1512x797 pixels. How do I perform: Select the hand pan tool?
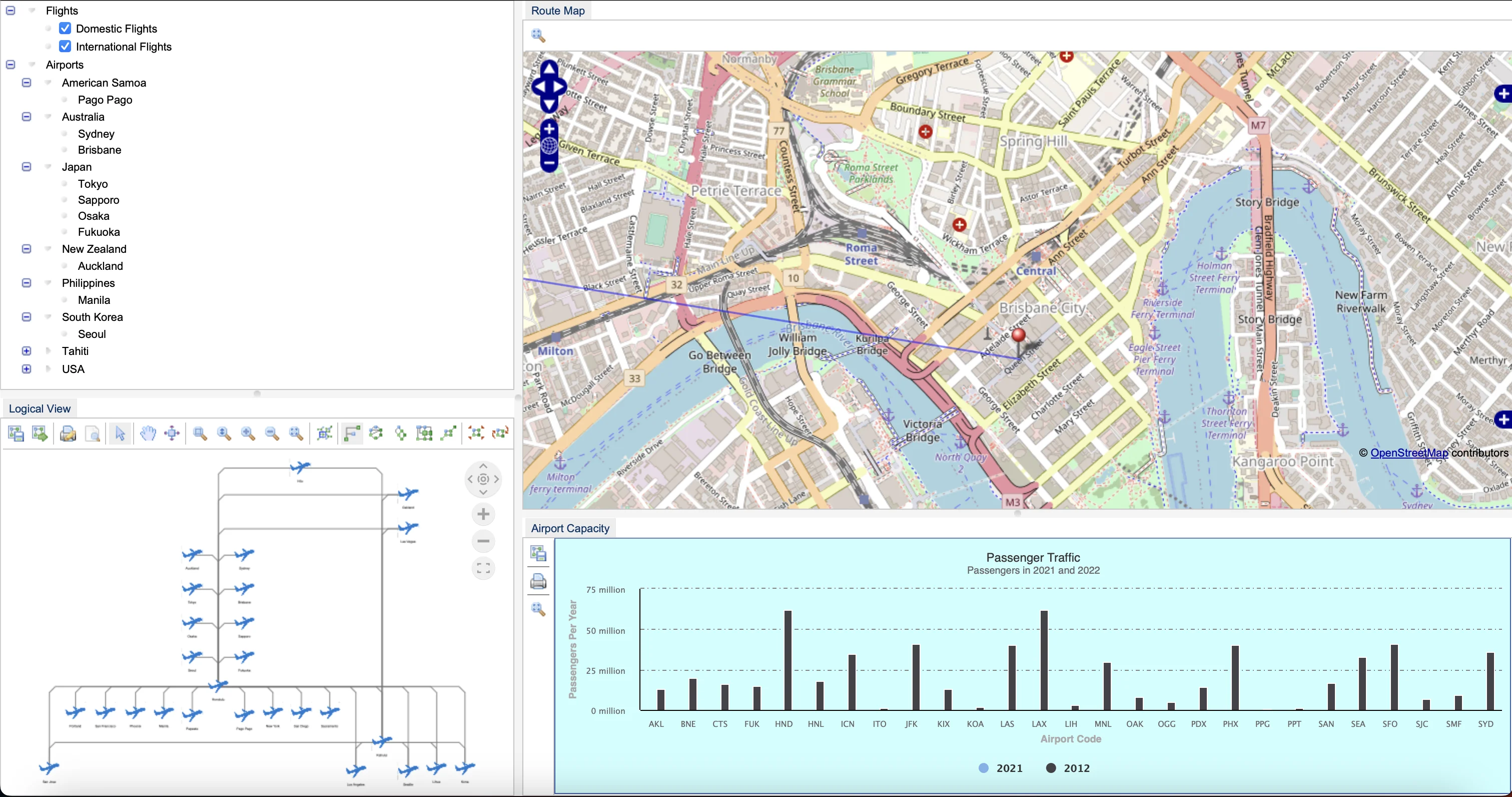pyautogui.click(x=148, y=434)
